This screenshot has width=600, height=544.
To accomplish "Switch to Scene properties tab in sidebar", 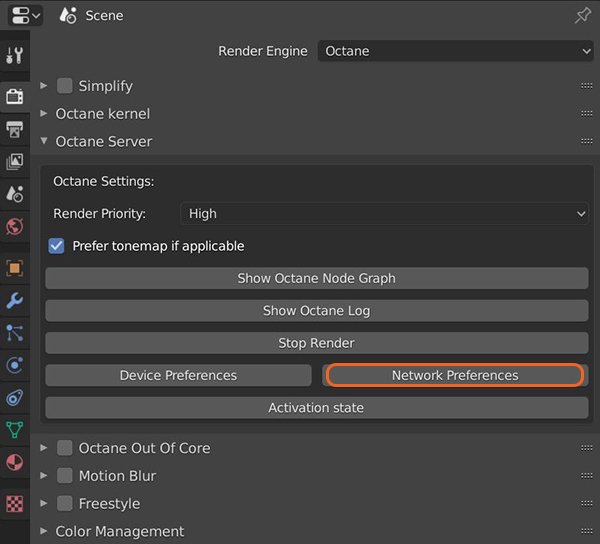I will click(x=15, y=194).
